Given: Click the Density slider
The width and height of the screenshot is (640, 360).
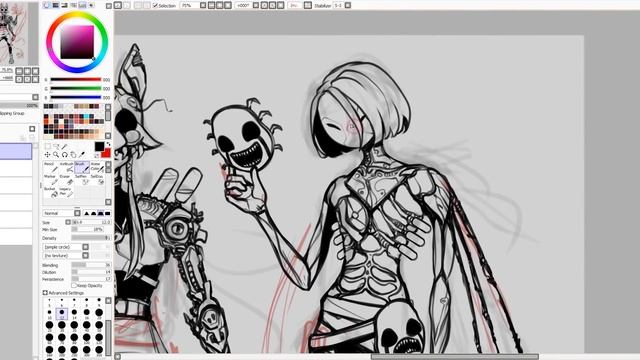Looking at the screenshot, I should pyautogui.click(x=91, y=238).
